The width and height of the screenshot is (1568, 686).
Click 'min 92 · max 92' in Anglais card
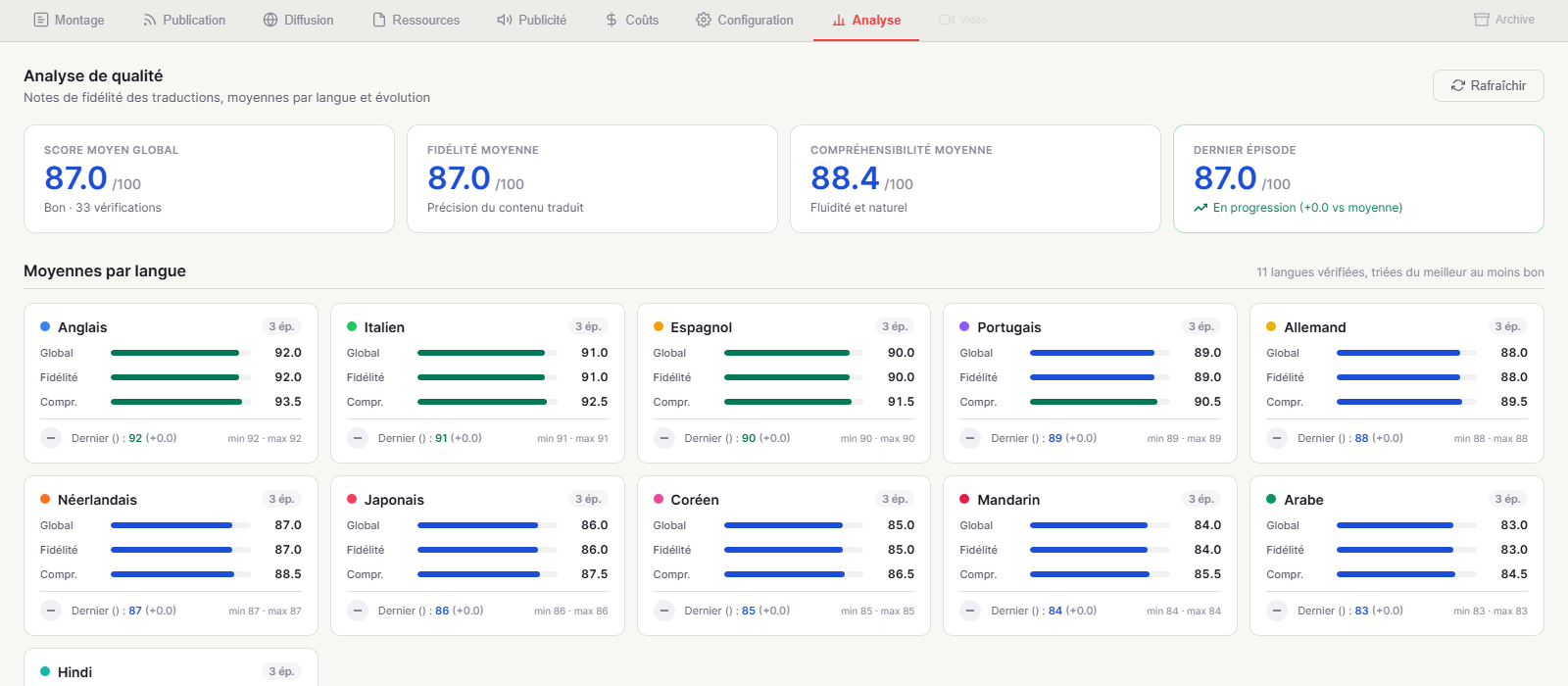coord(265,438)
